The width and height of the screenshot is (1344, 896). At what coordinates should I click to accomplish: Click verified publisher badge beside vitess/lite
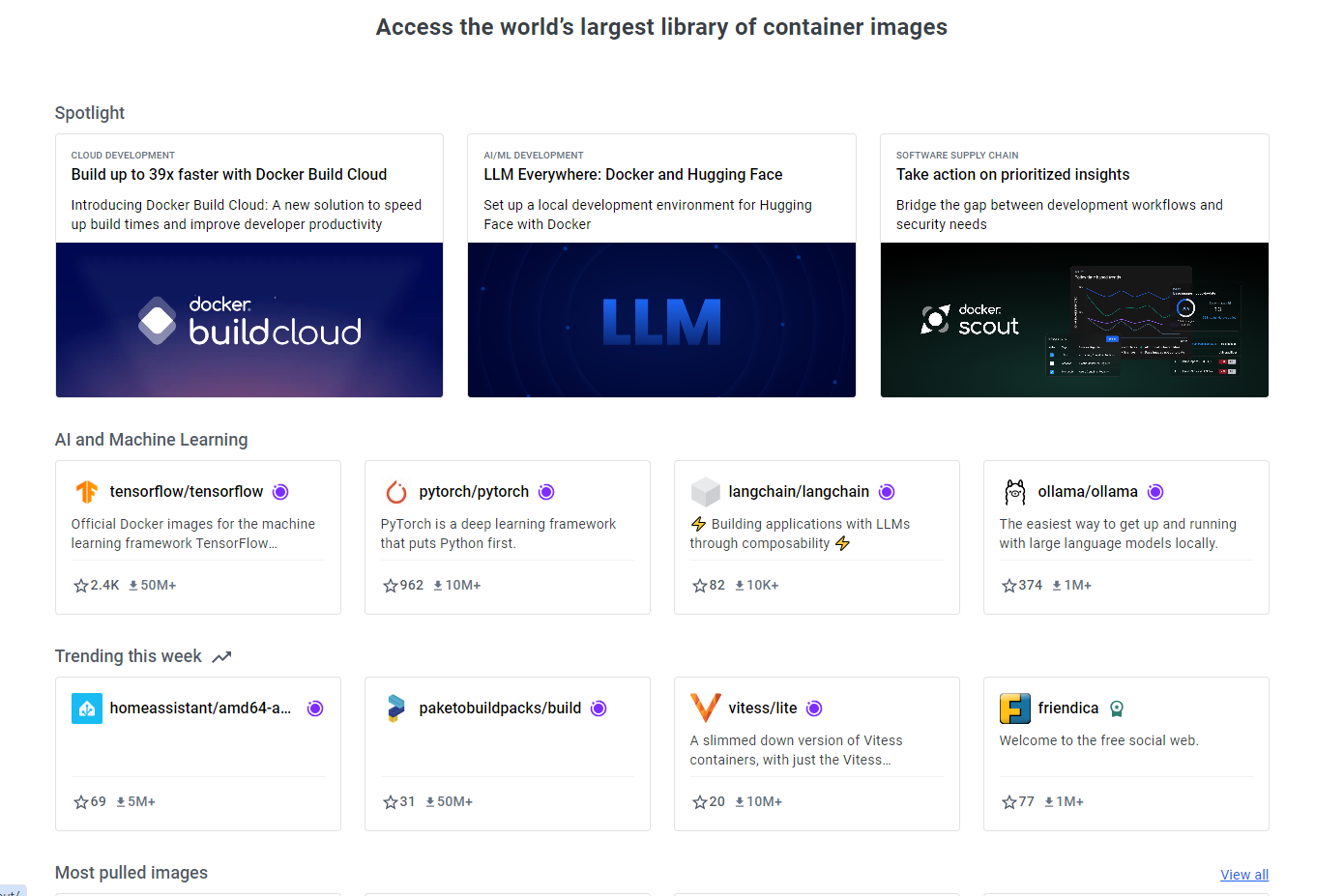pyautogui.click(x=814, y=708)
